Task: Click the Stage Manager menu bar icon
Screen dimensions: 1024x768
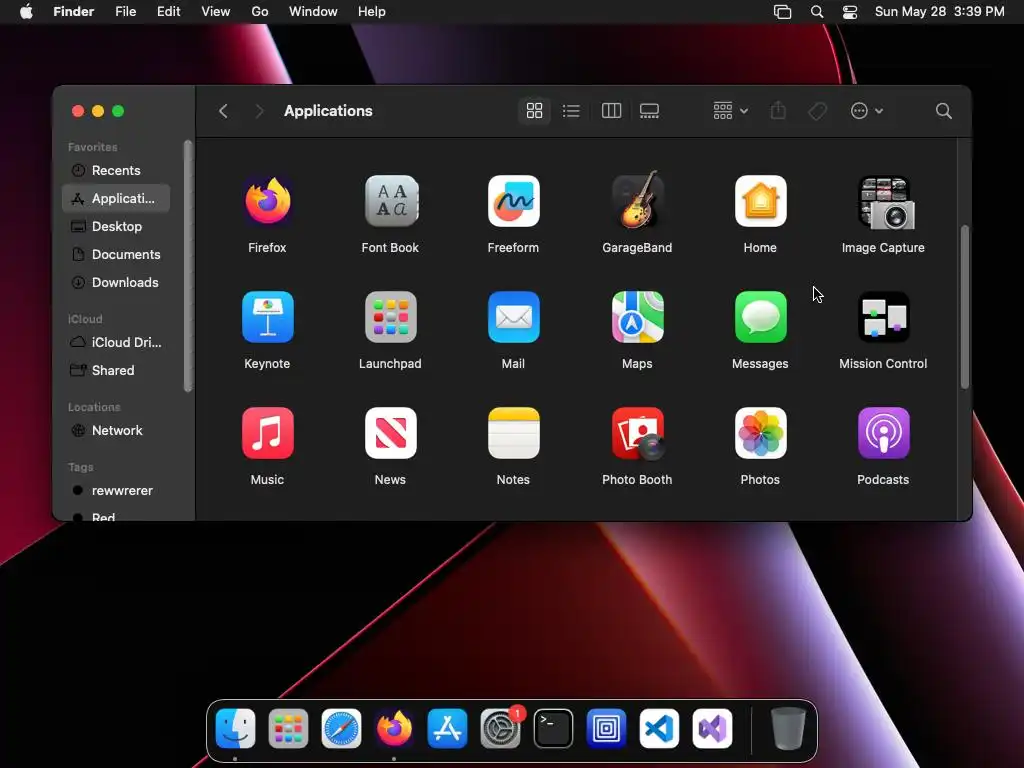Action: (x=782, y=11)
